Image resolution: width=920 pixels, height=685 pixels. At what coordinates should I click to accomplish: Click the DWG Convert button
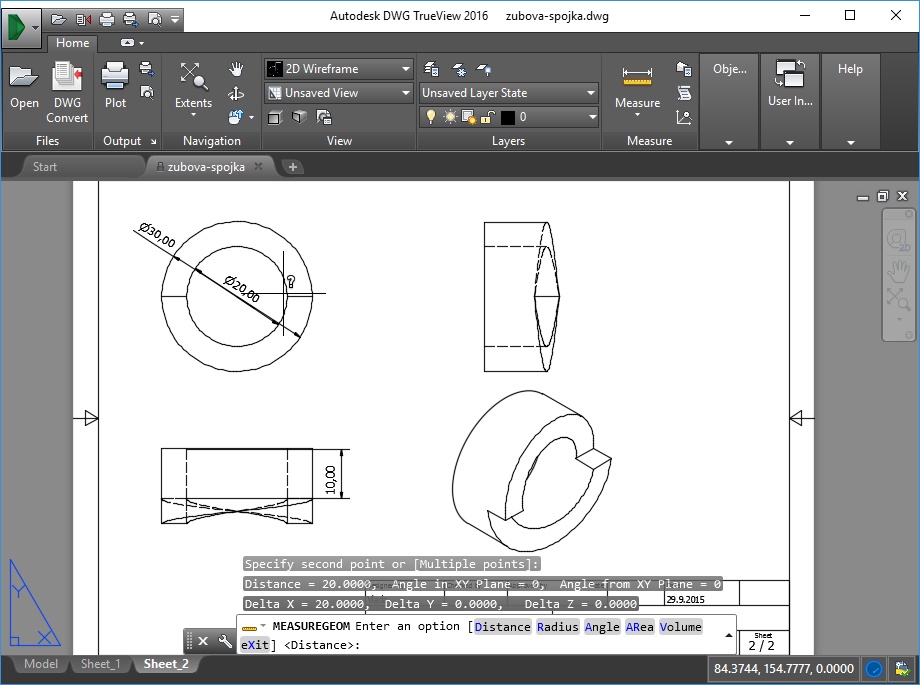point(67,88)
